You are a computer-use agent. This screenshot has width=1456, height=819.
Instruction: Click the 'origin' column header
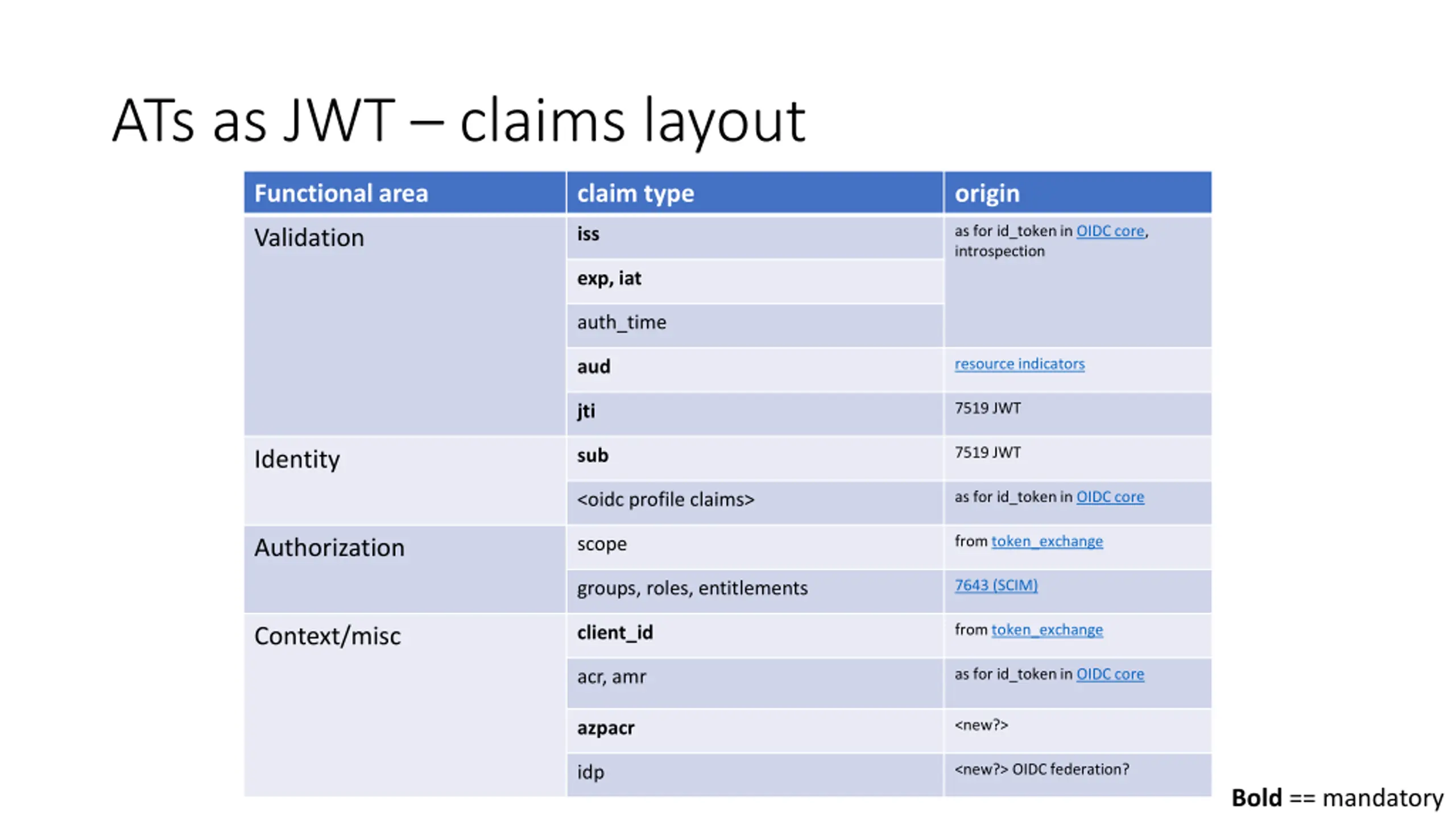tap(1078, 193)
